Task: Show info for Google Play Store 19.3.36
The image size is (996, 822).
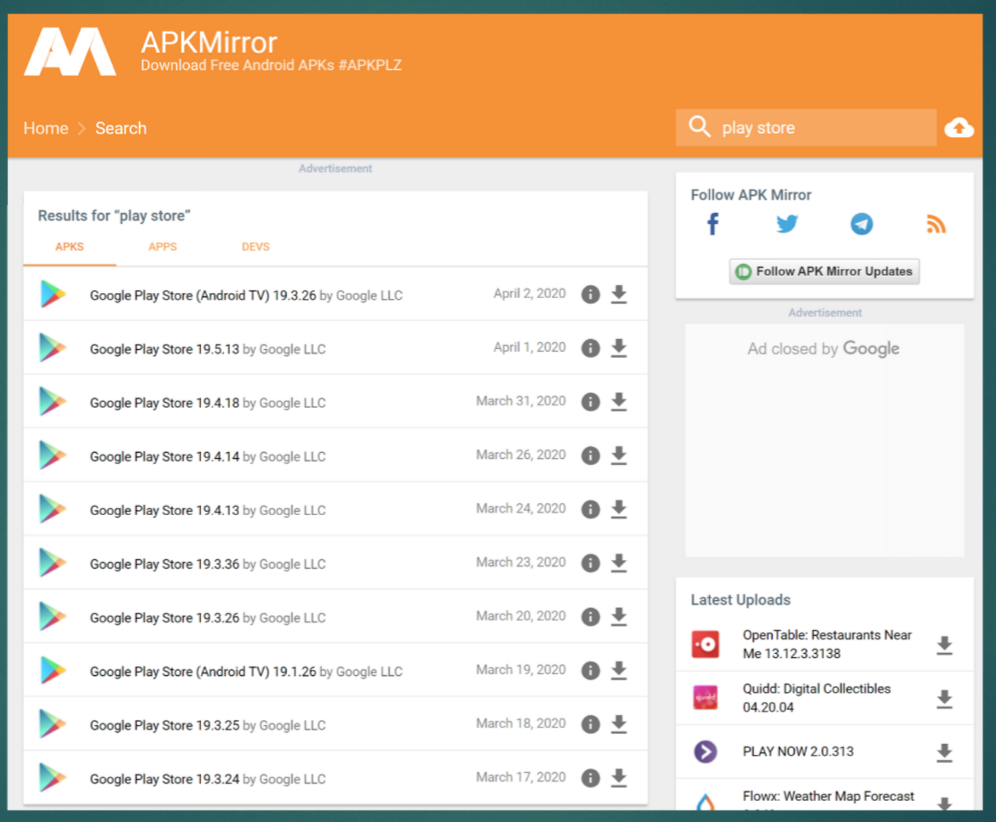Action: coord(591,563)
